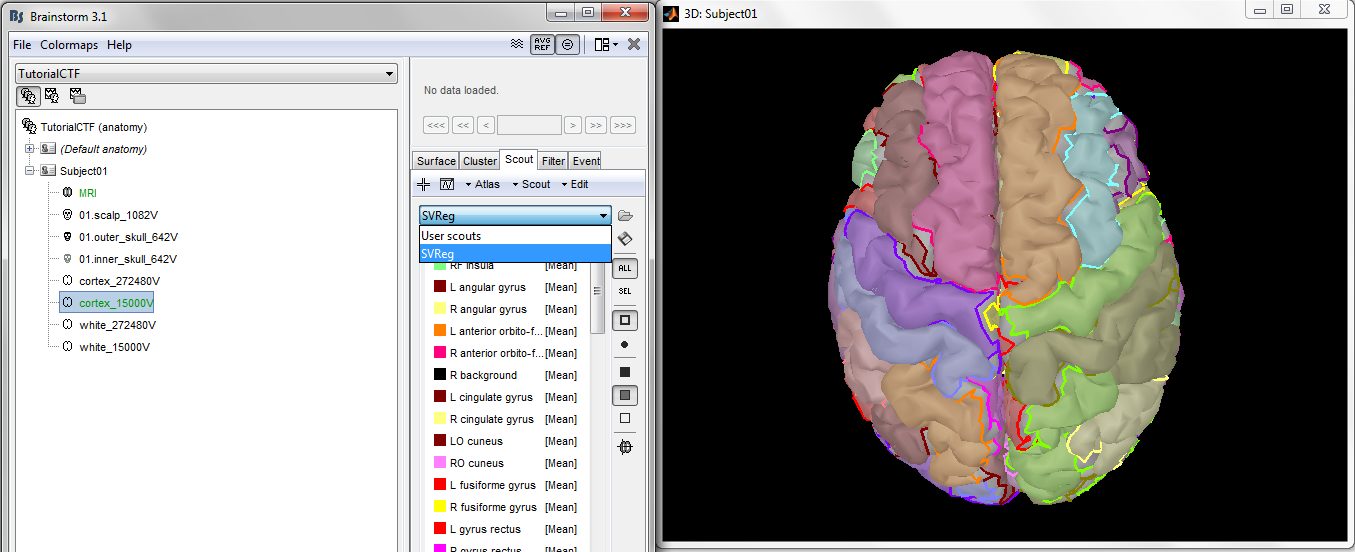The height and width of the screenshot is (552, 1355).
Task: Expand the Default anatomy tree node
Action: point(30,149)
